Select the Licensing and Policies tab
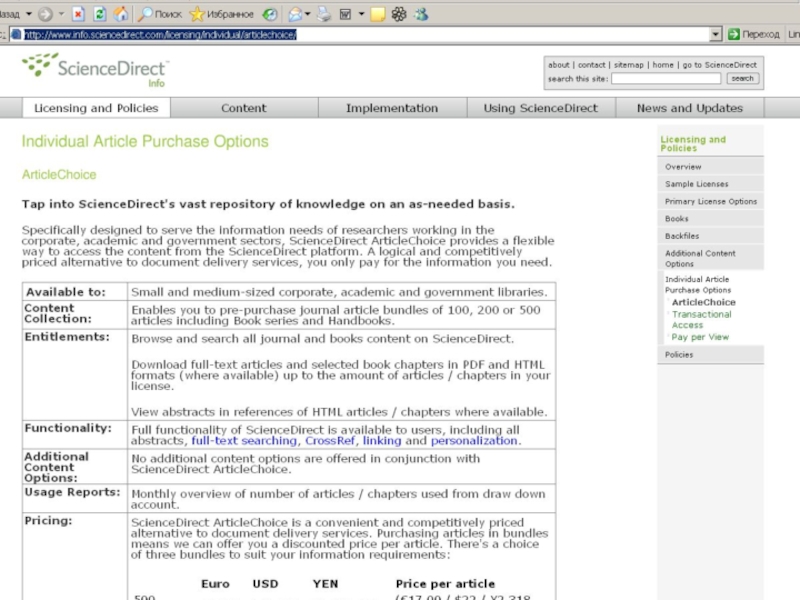 [x=96, y=108]
